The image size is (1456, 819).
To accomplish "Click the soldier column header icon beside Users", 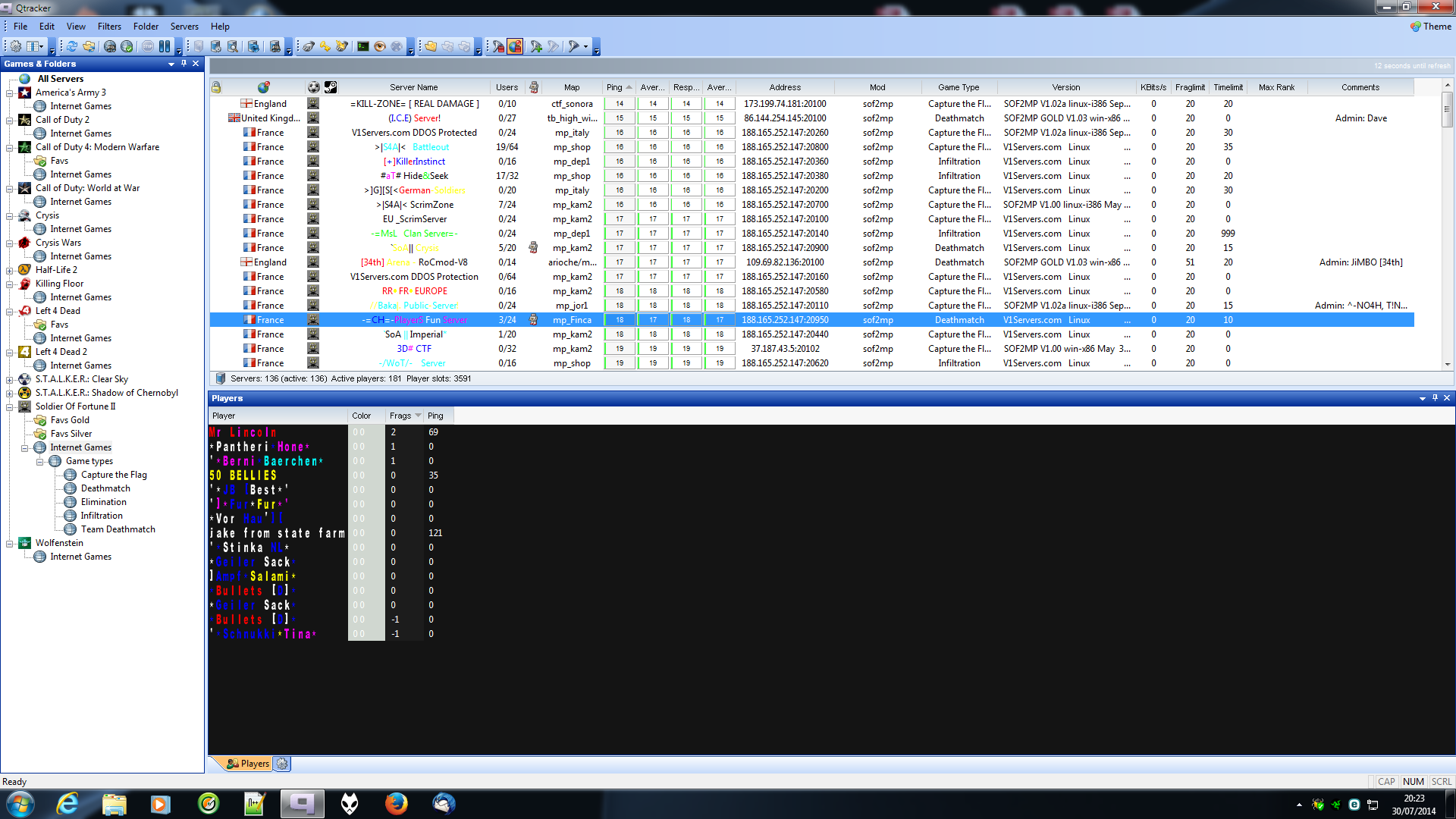I will pos(534,87).
